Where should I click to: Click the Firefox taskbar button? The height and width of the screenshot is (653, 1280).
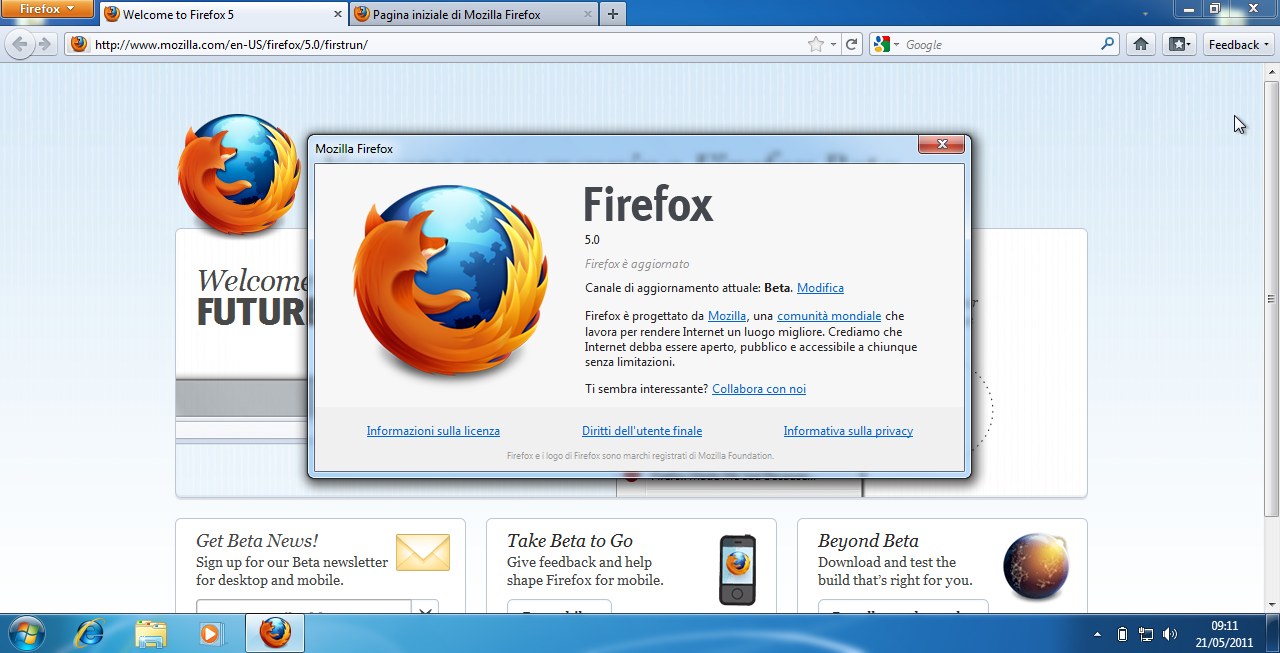[x=275, y=634]
